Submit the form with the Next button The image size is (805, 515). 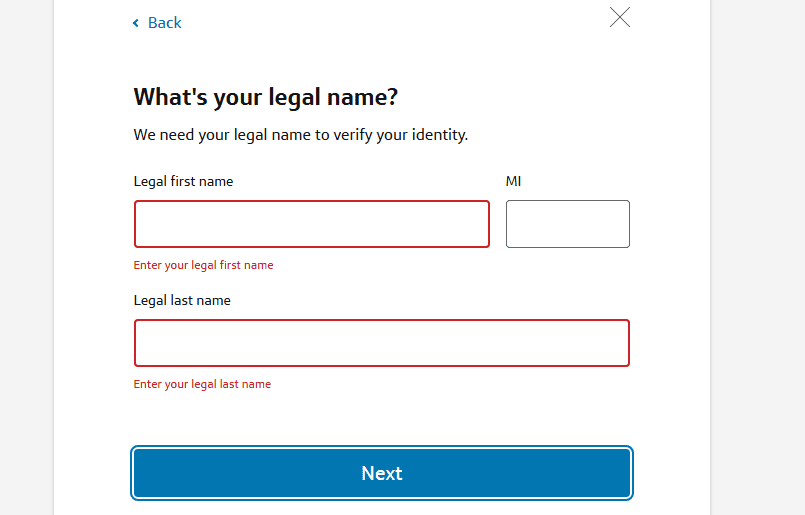coord(382,473)
